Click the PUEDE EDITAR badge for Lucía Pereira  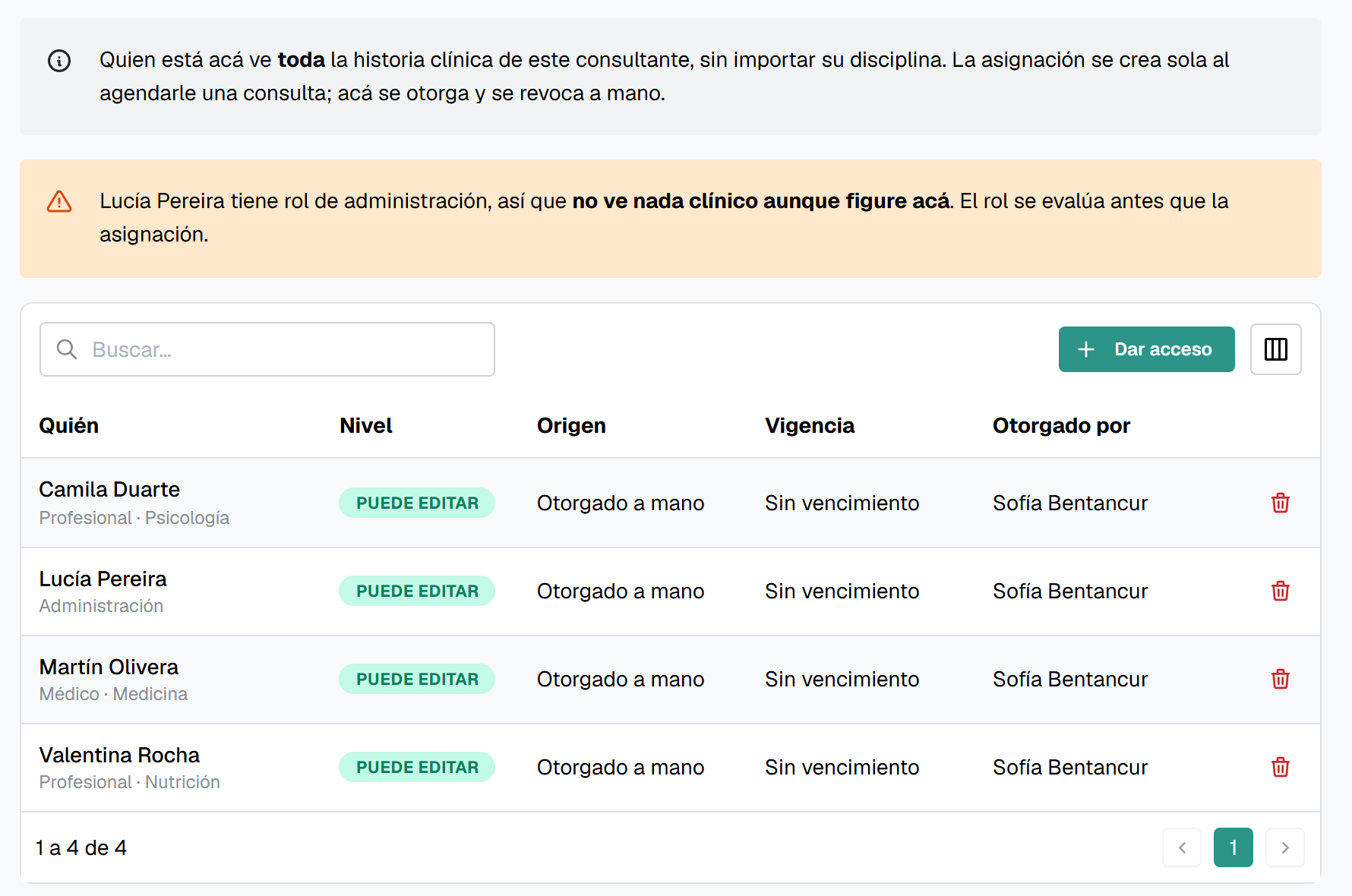point(417,591)
